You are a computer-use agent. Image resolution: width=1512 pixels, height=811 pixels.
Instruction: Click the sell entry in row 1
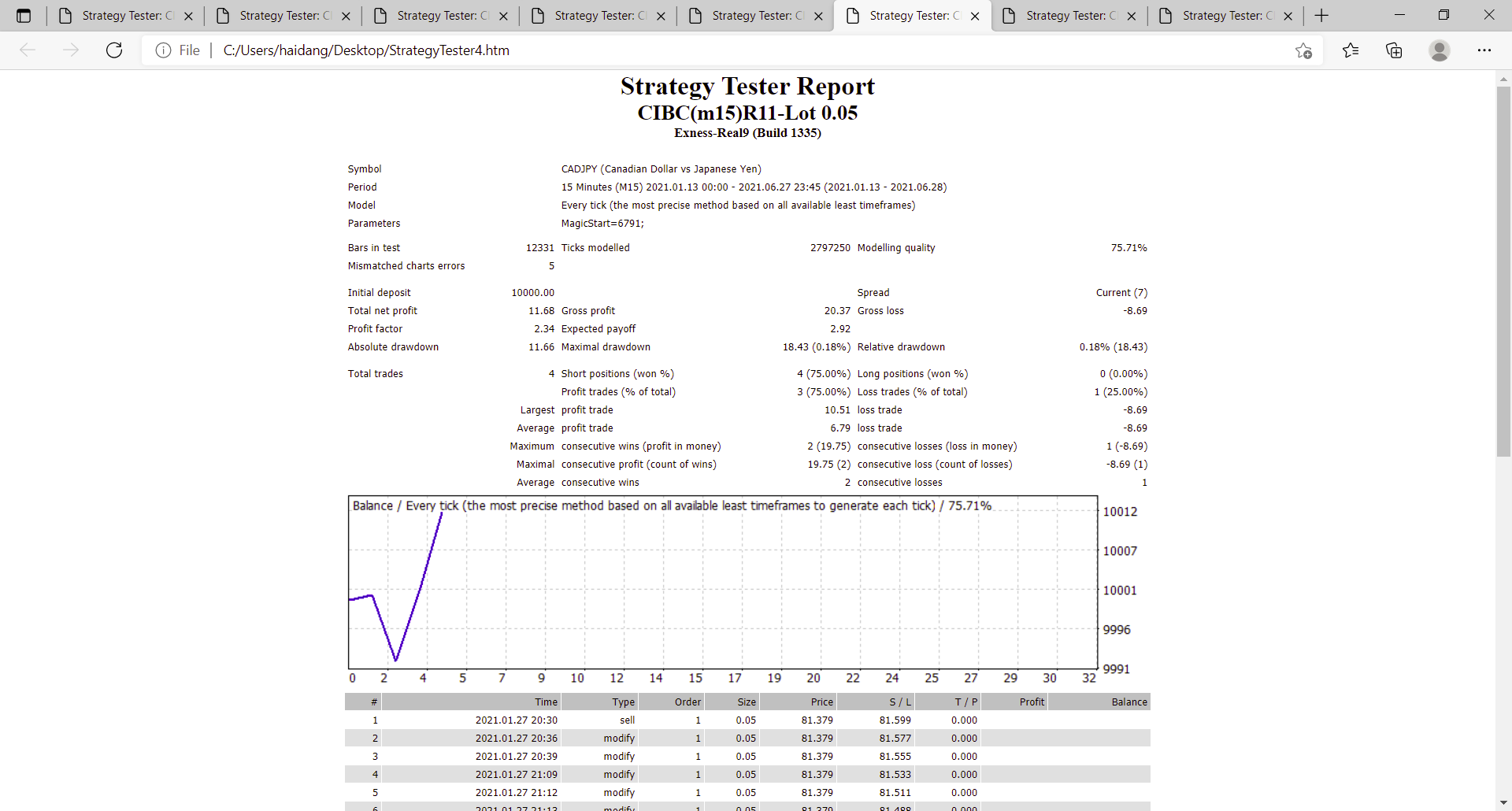pyautogui.click(x=627, y=720)
